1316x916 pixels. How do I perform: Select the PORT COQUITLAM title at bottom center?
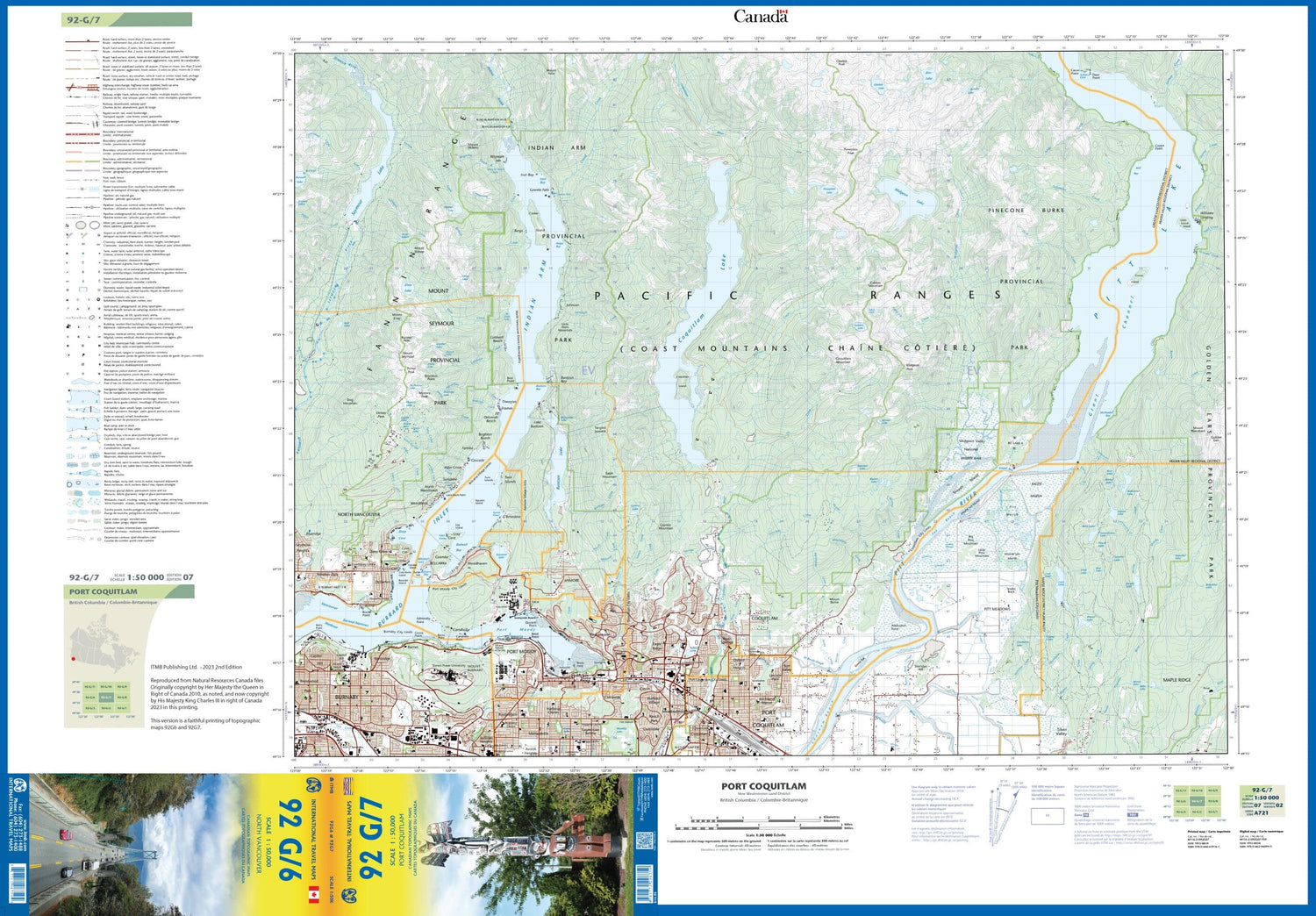coord(764,785)
